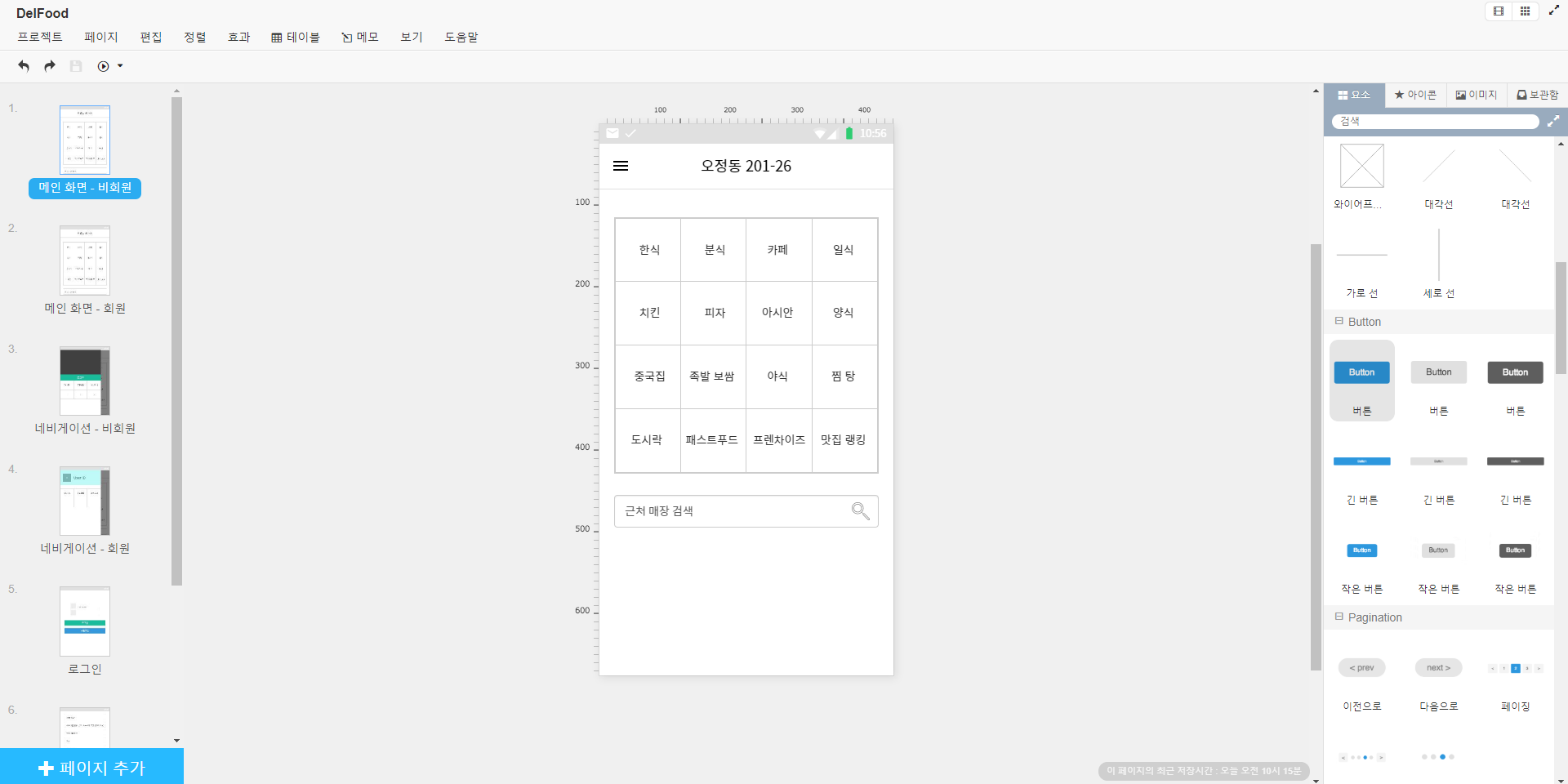Select the numbered paging (페이징) element
Viewport: 1568px width, 784px height.
pyautogui.click(x=1516, y=668)
